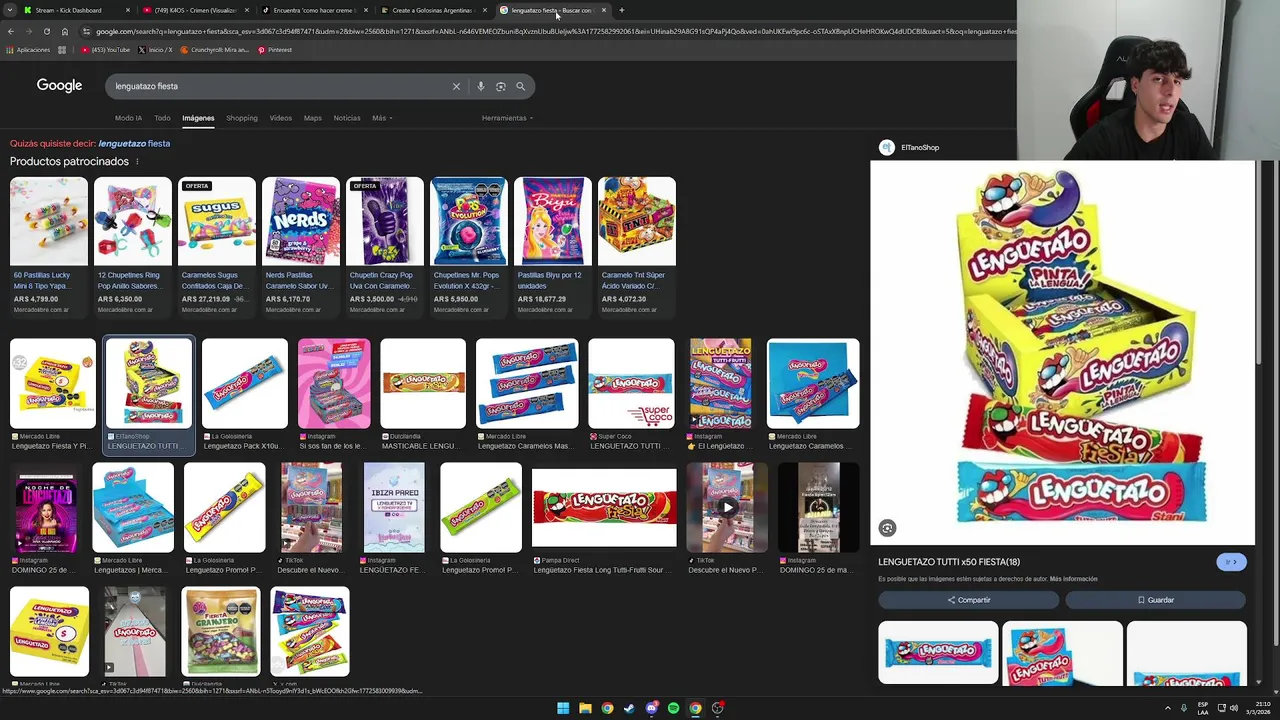Select the Todo search tab
Screen dimensions: 1280x720
pyautogui.click(x=162, y=118)
